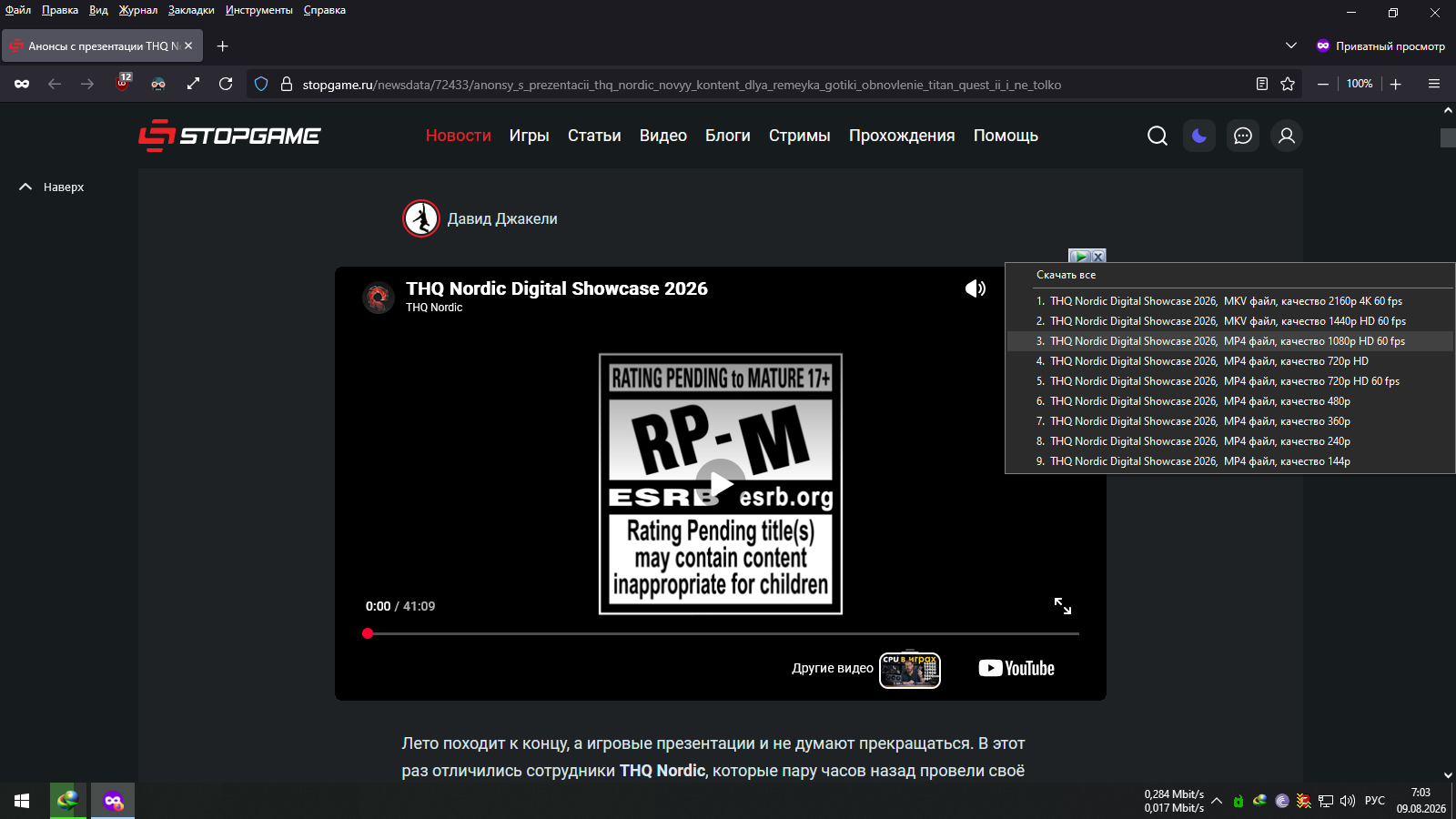The image size is (1456, 819).
Task: Close the ad with the small X icon
Action: (x=1098, y=257)
